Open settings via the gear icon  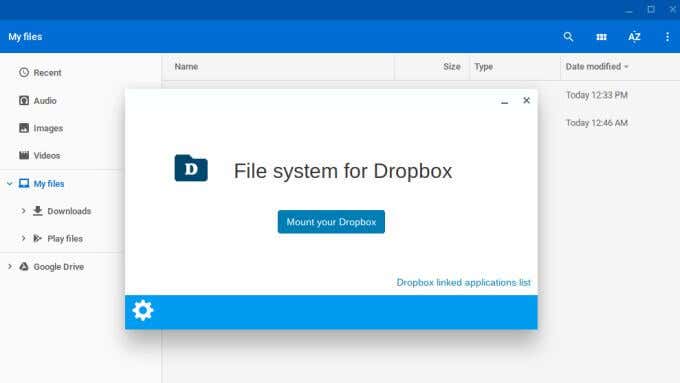[143, 311]
